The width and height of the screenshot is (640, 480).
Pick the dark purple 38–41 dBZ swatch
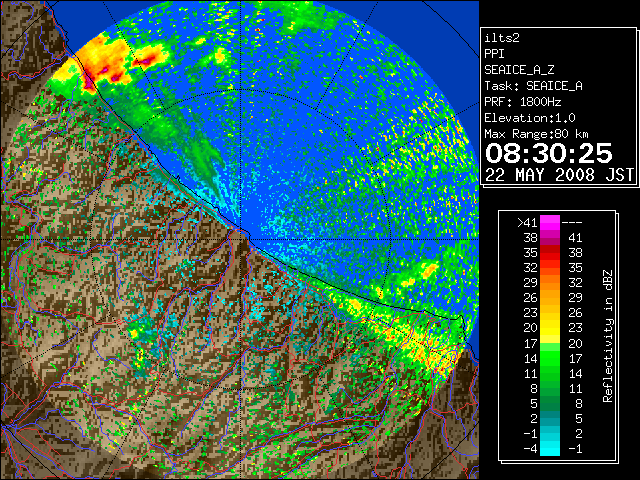(x=550, y=238)
